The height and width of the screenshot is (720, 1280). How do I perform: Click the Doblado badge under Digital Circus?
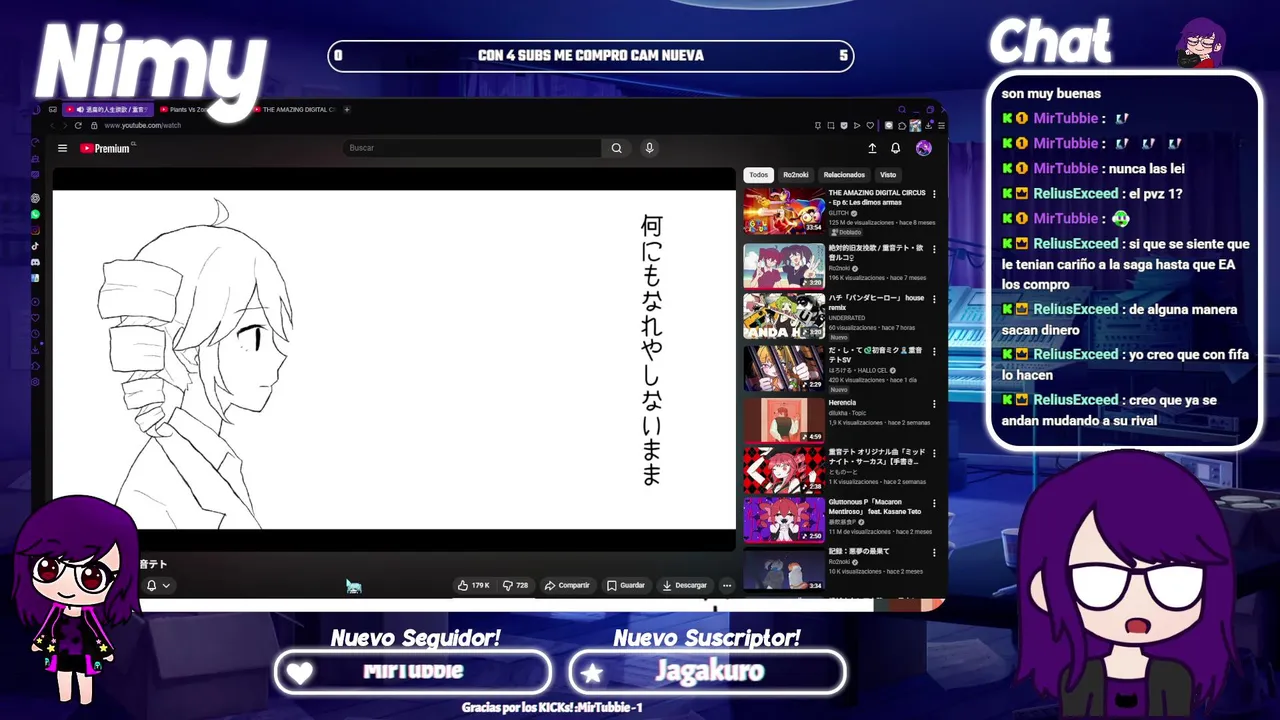846,232
